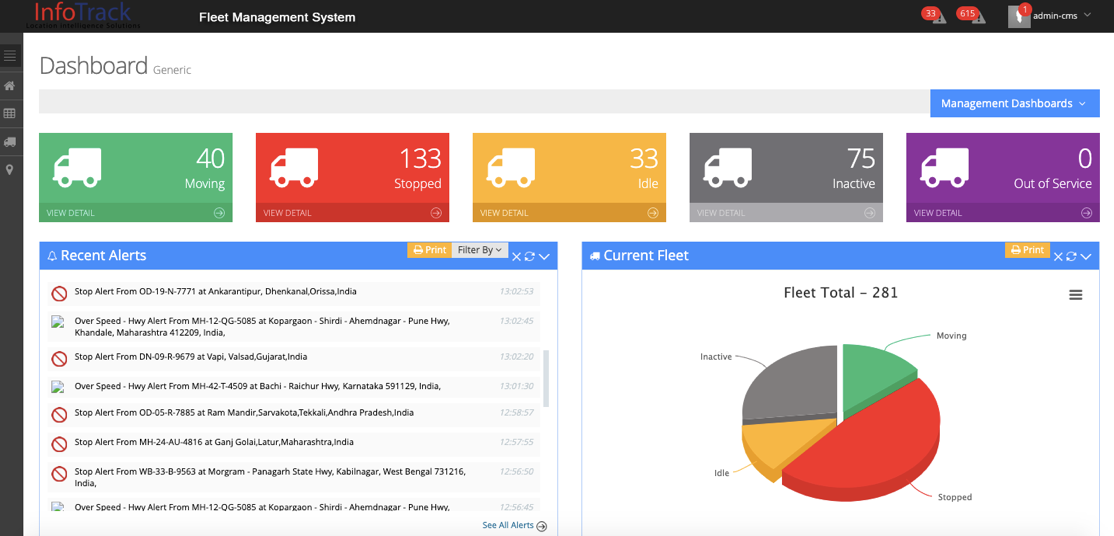Open See All Alerts link

tap(514, 525)
